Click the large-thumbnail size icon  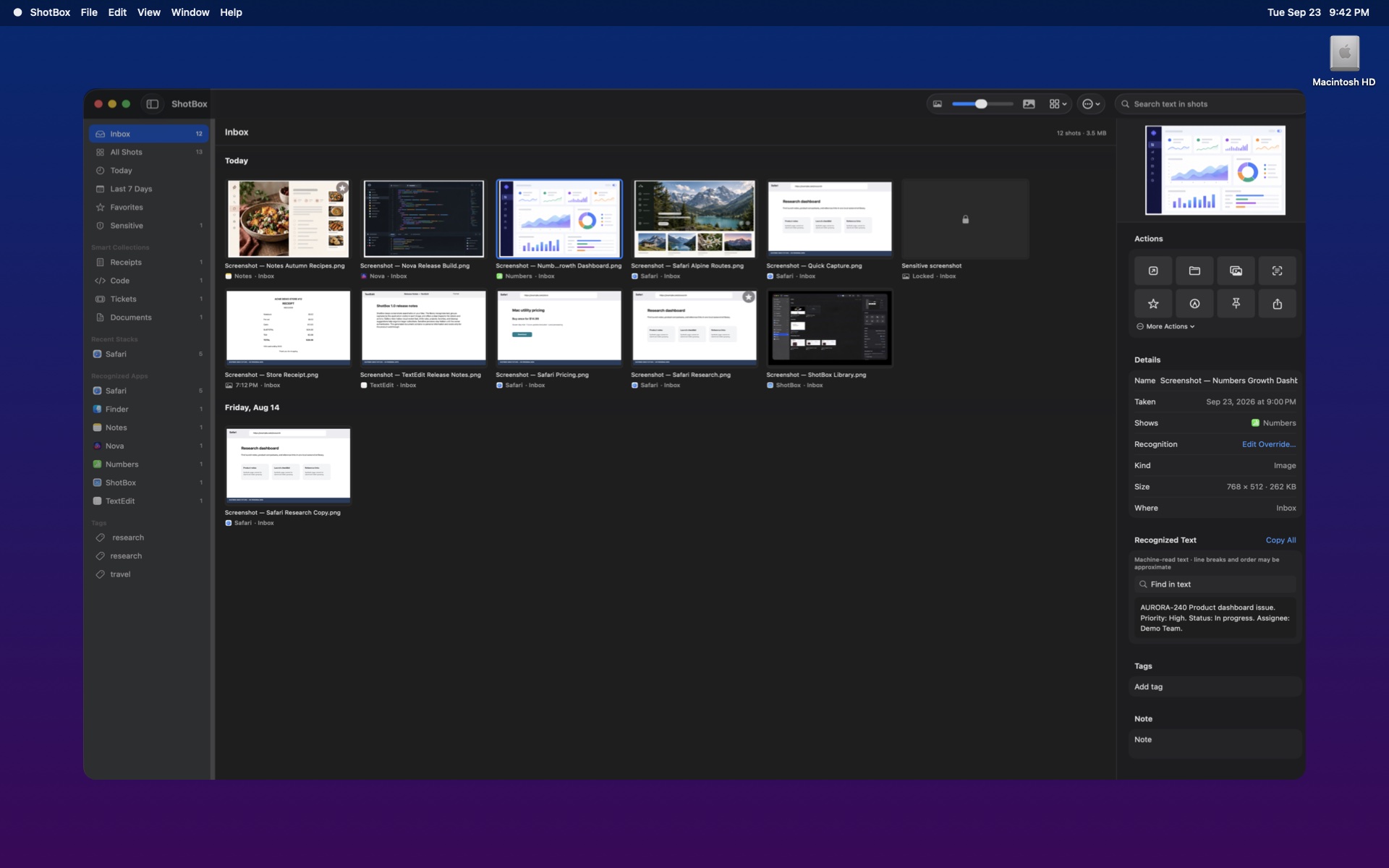(1029, 104)
